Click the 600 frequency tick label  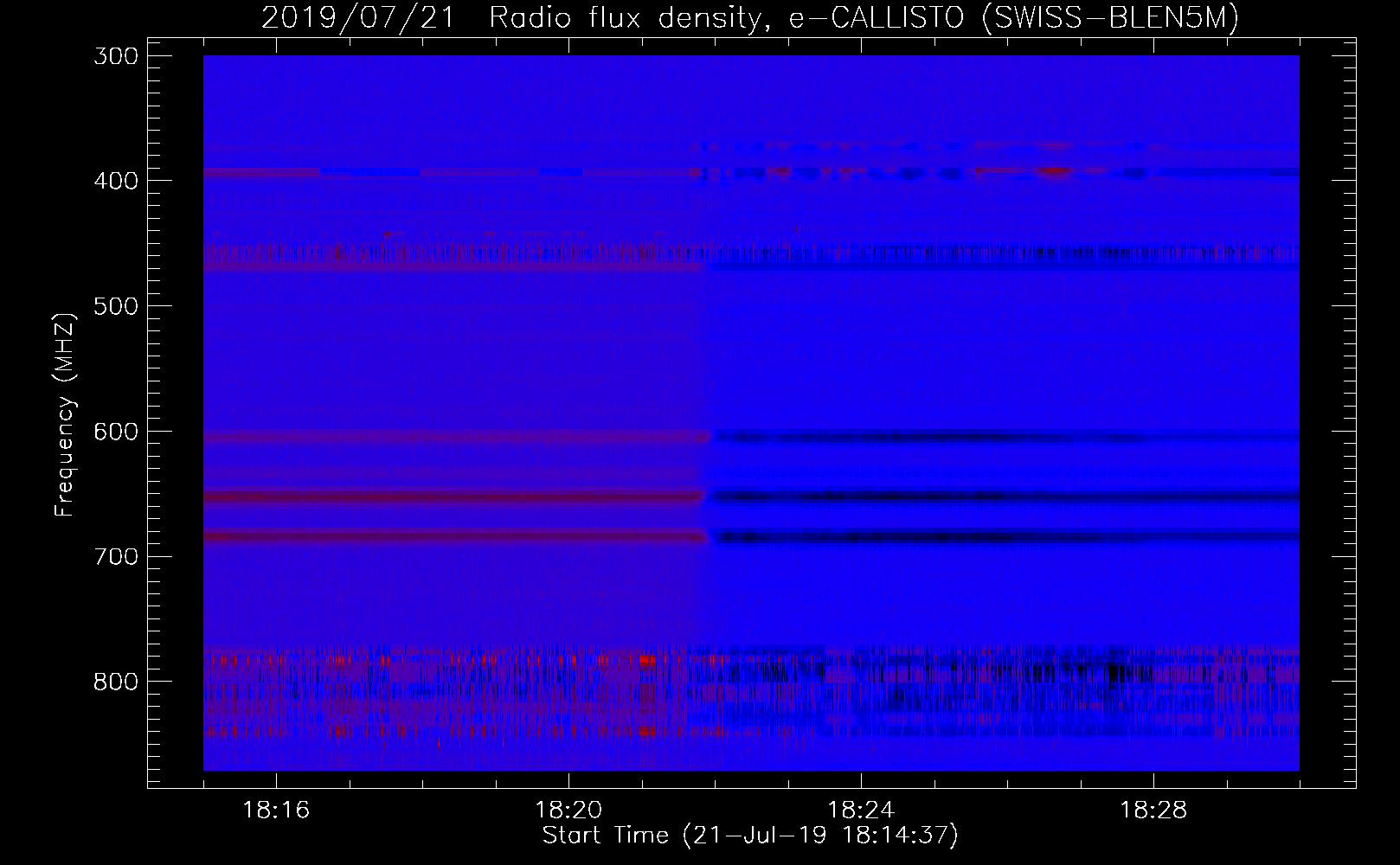(115, 431)
